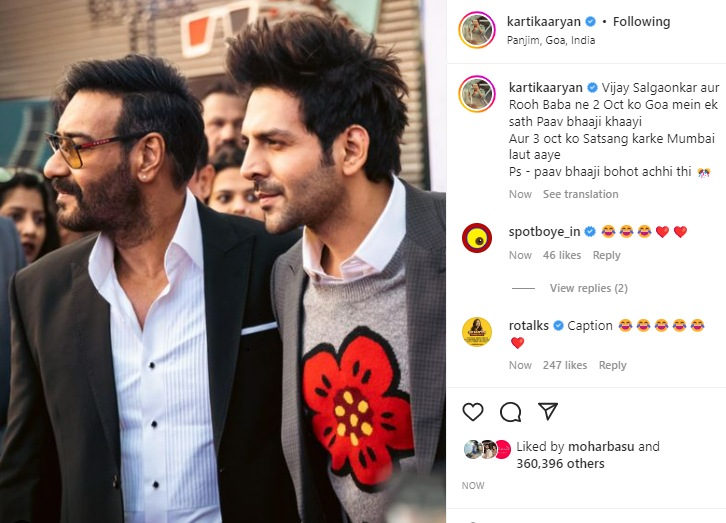Image resolution: width=726 pixels, height=523 pixels.
Task: Open comments via speech bubble icon
Action: [510, 411]
